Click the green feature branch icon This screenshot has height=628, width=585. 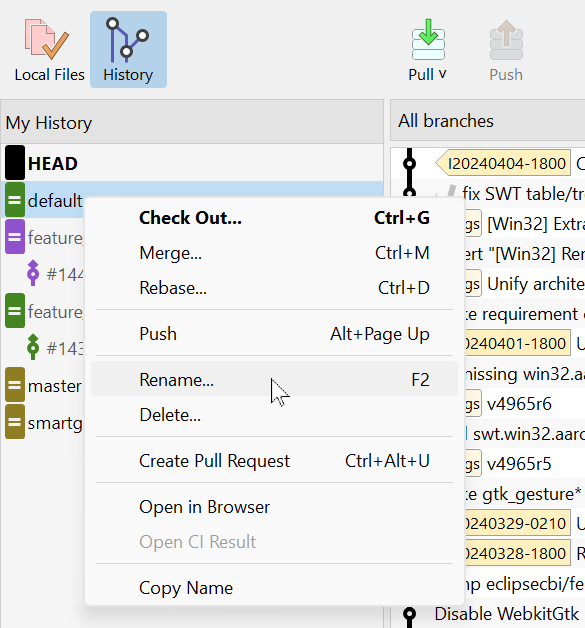15,311
